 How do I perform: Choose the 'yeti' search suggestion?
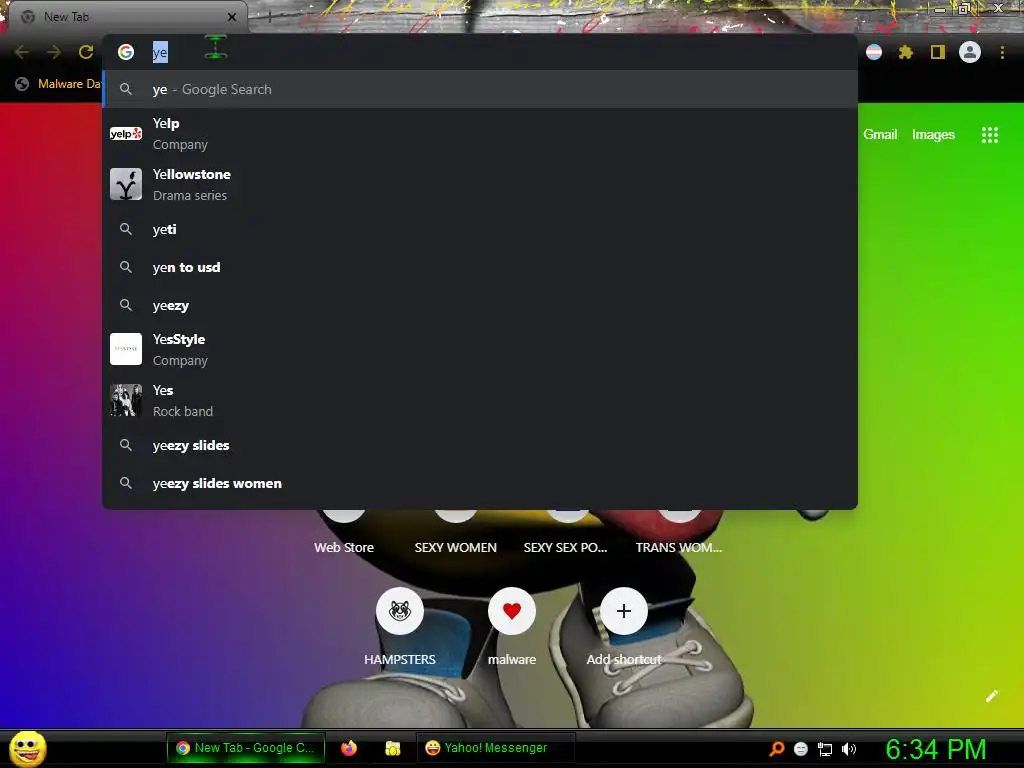480,229
